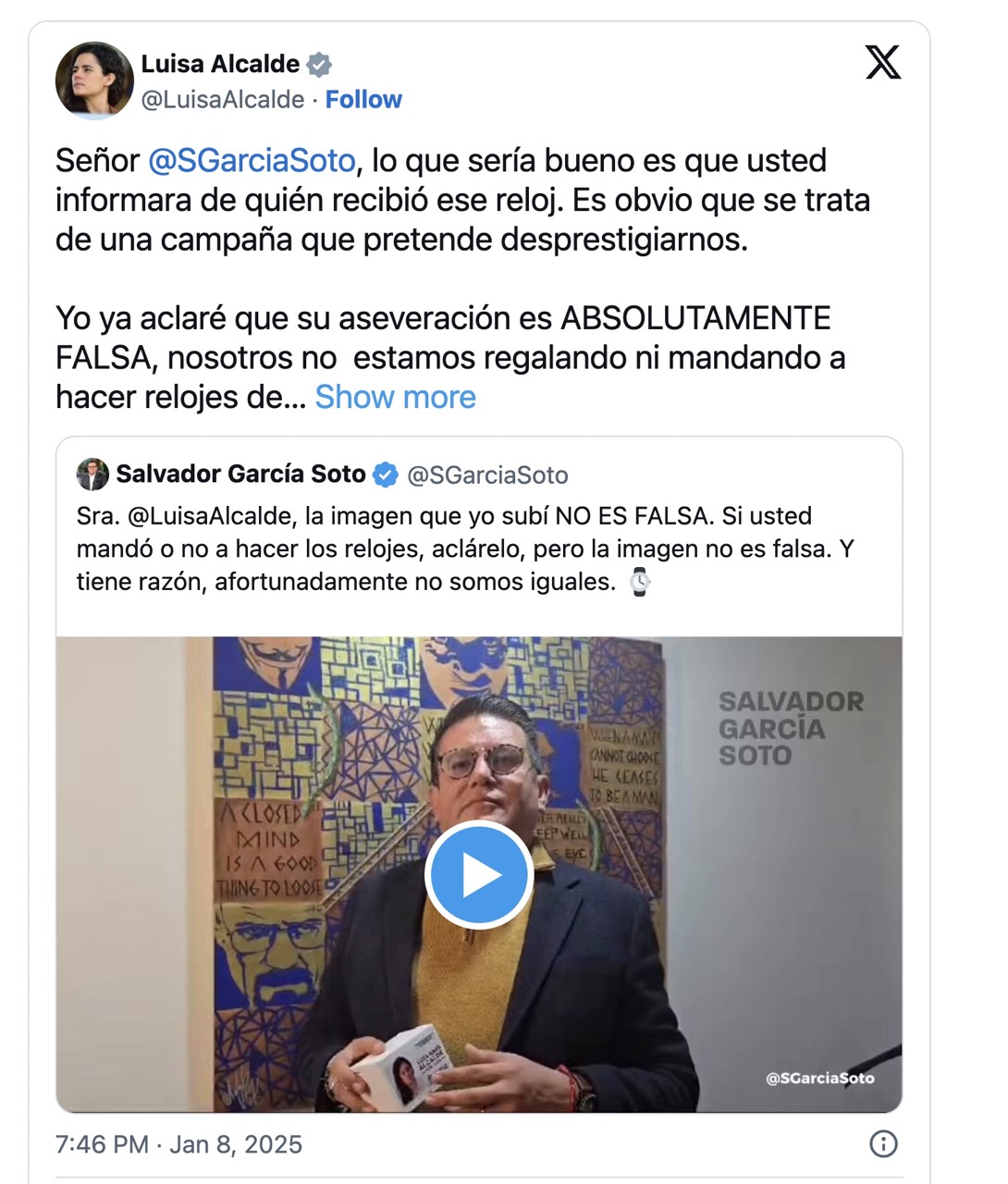Click Luisa Alcalde's verified badge

point(320,65)
